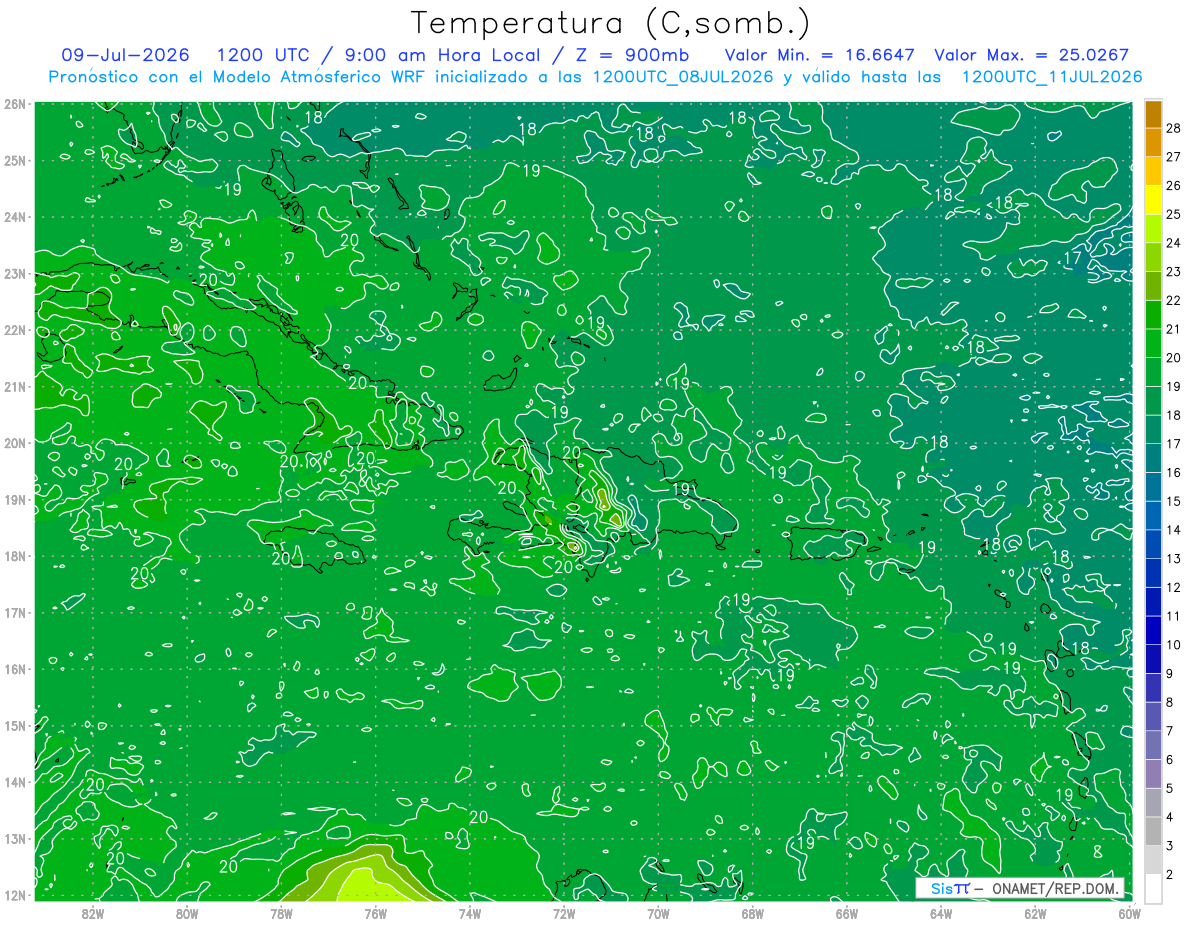Screen dimensions: 1200x927
Task: Click the "24N" latitude axis label
Action: pos(14,217)
